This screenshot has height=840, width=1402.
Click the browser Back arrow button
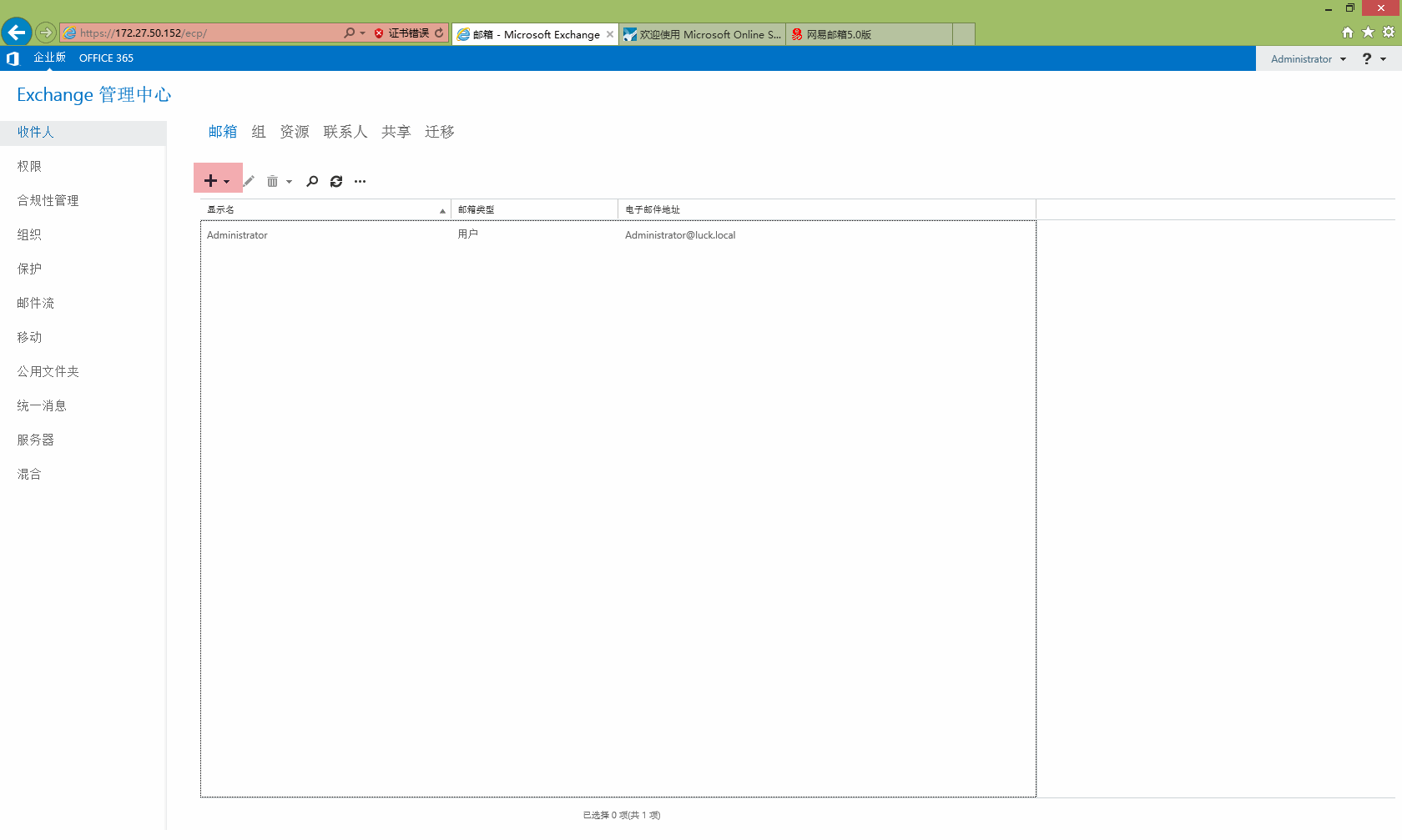click(17, 33)
